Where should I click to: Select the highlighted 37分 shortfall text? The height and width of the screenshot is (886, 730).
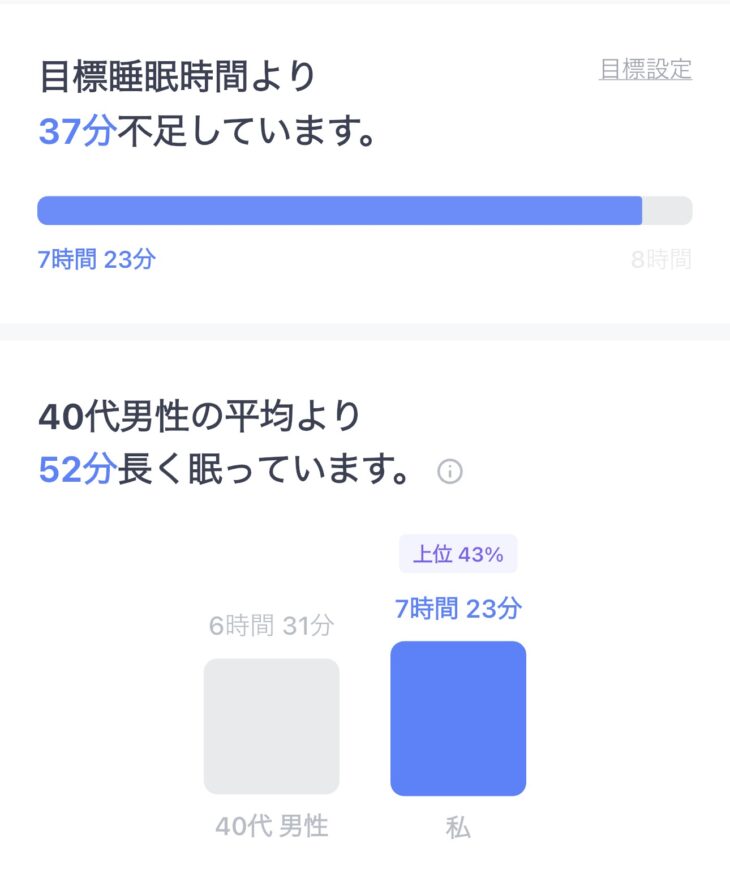coord(76,131)
